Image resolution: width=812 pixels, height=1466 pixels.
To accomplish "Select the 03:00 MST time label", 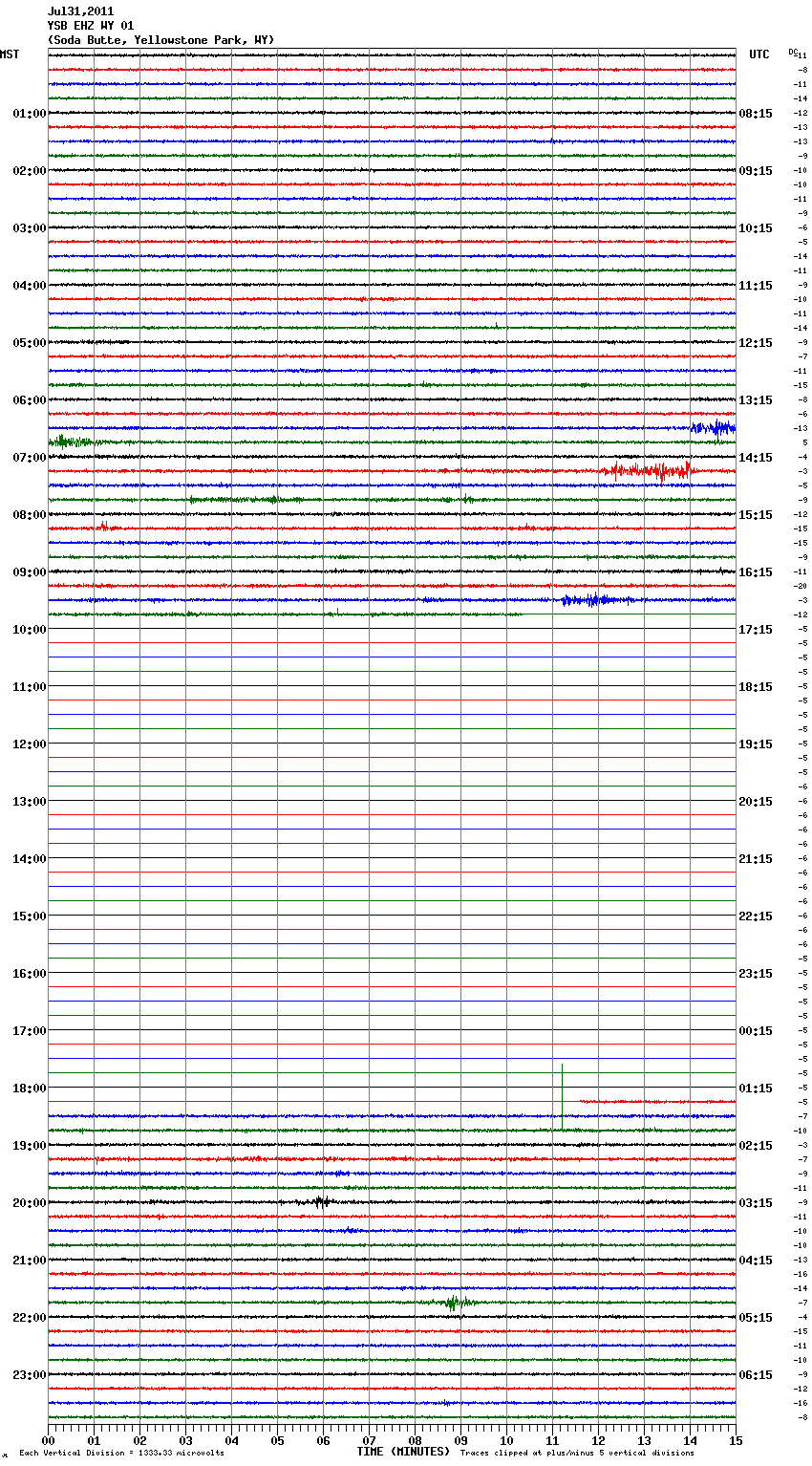I will click(x=30, y=228).
